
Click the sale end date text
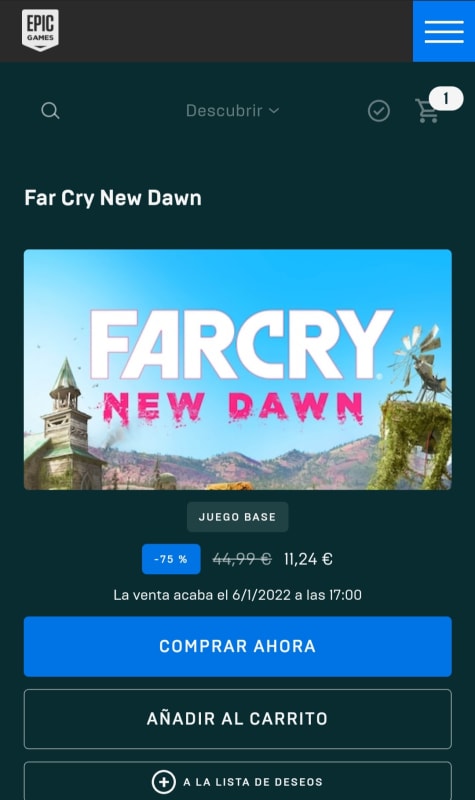(238, 595)
